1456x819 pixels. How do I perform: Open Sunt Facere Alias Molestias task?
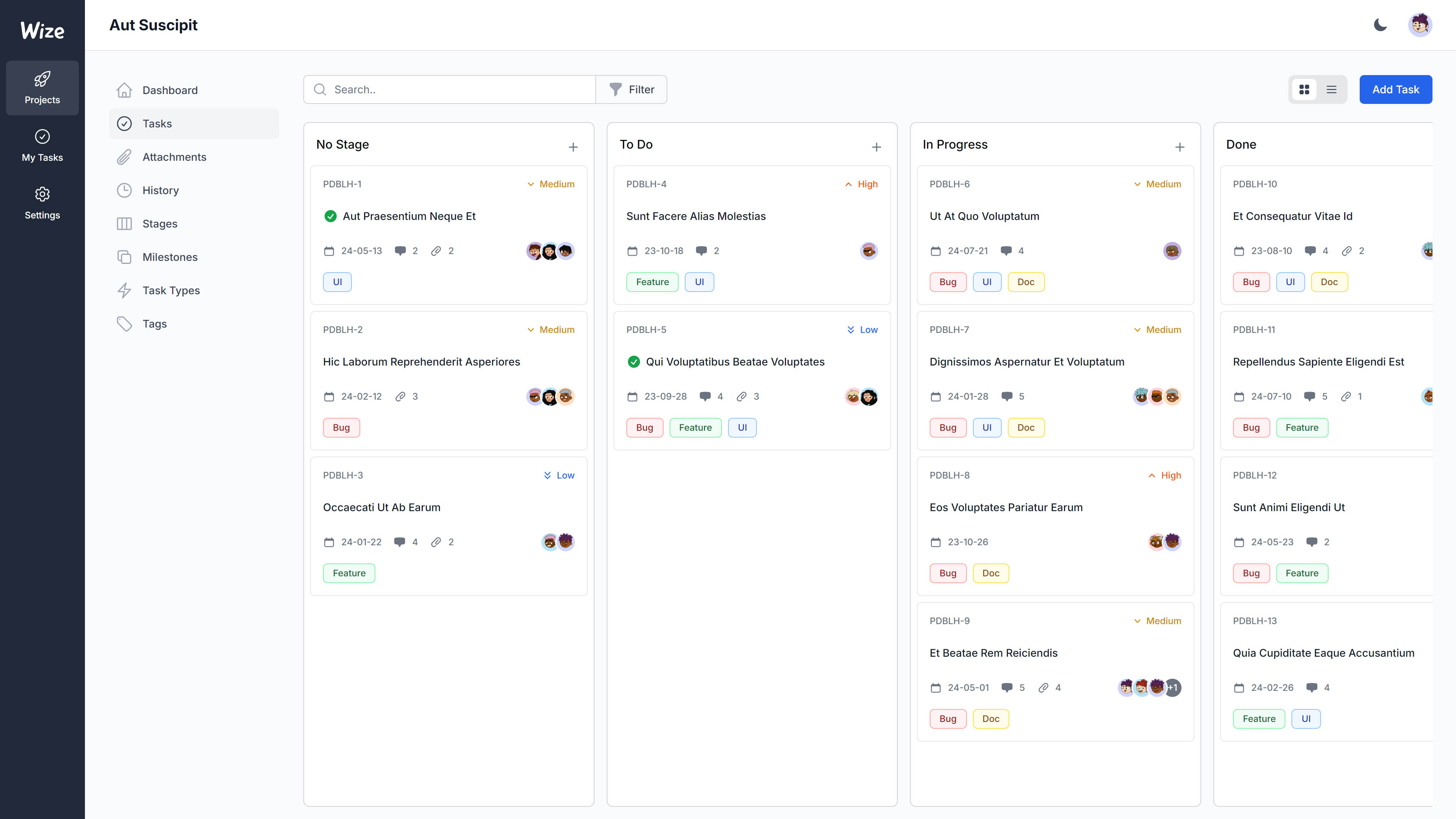click(695, 216)
